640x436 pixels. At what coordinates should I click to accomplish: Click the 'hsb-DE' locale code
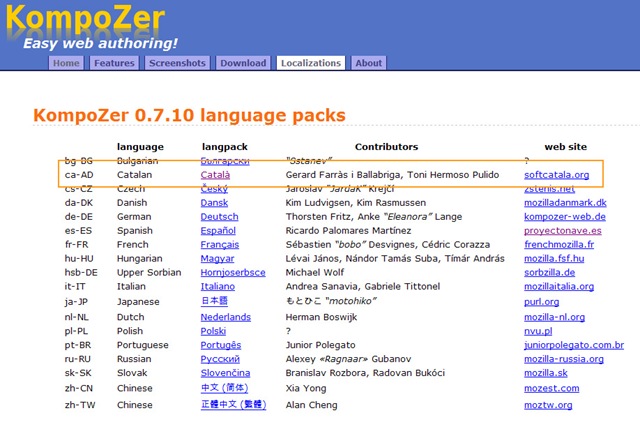81,272
